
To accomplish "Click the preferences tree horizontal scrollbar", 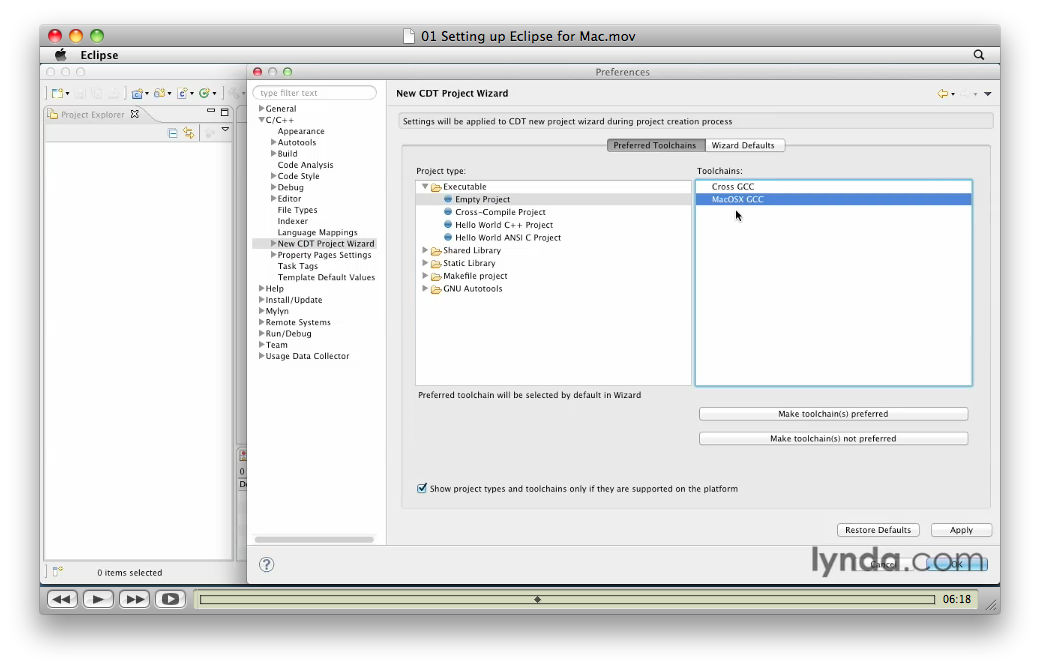I will click(x=314, y=539).
